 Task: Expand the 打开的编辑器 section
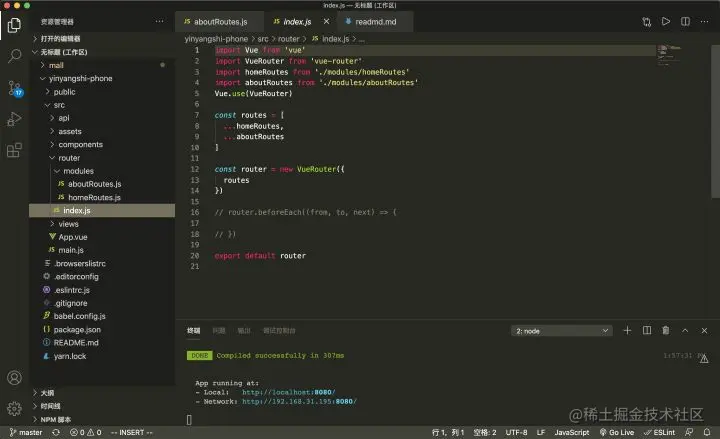click(x=102, y=39)
